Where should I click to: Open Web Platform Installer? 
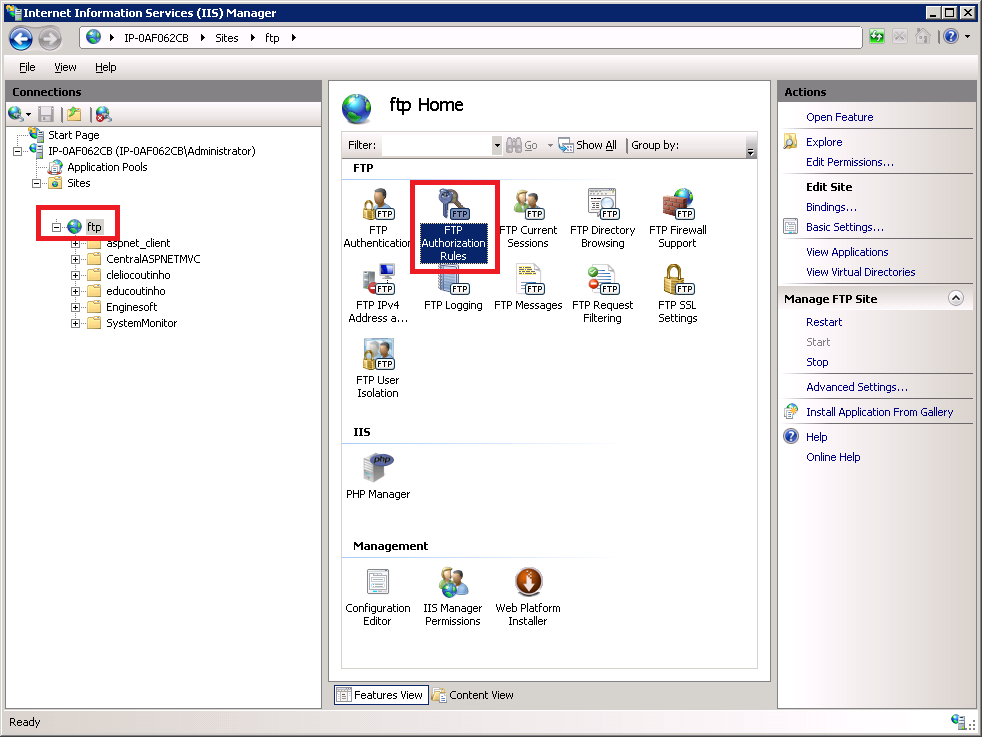(528, 597)
